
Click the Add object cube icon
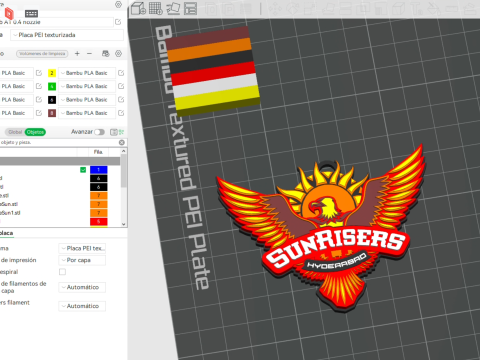(138, 8)
